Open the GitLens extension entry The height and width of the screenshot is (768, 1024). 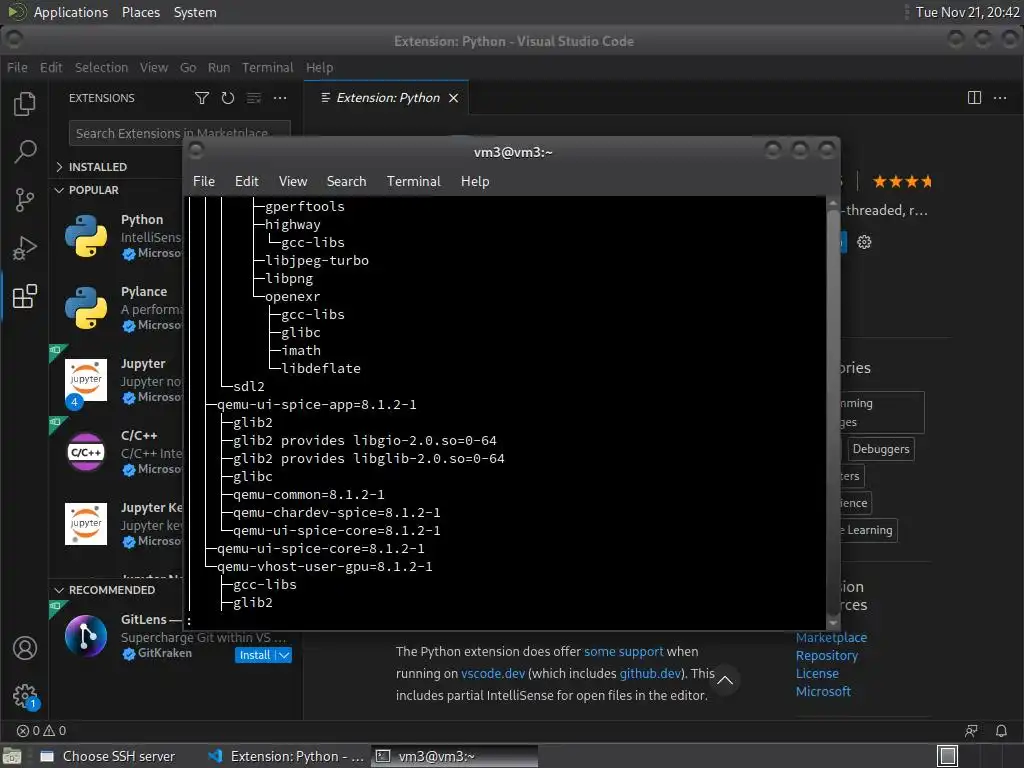point(176,637)
